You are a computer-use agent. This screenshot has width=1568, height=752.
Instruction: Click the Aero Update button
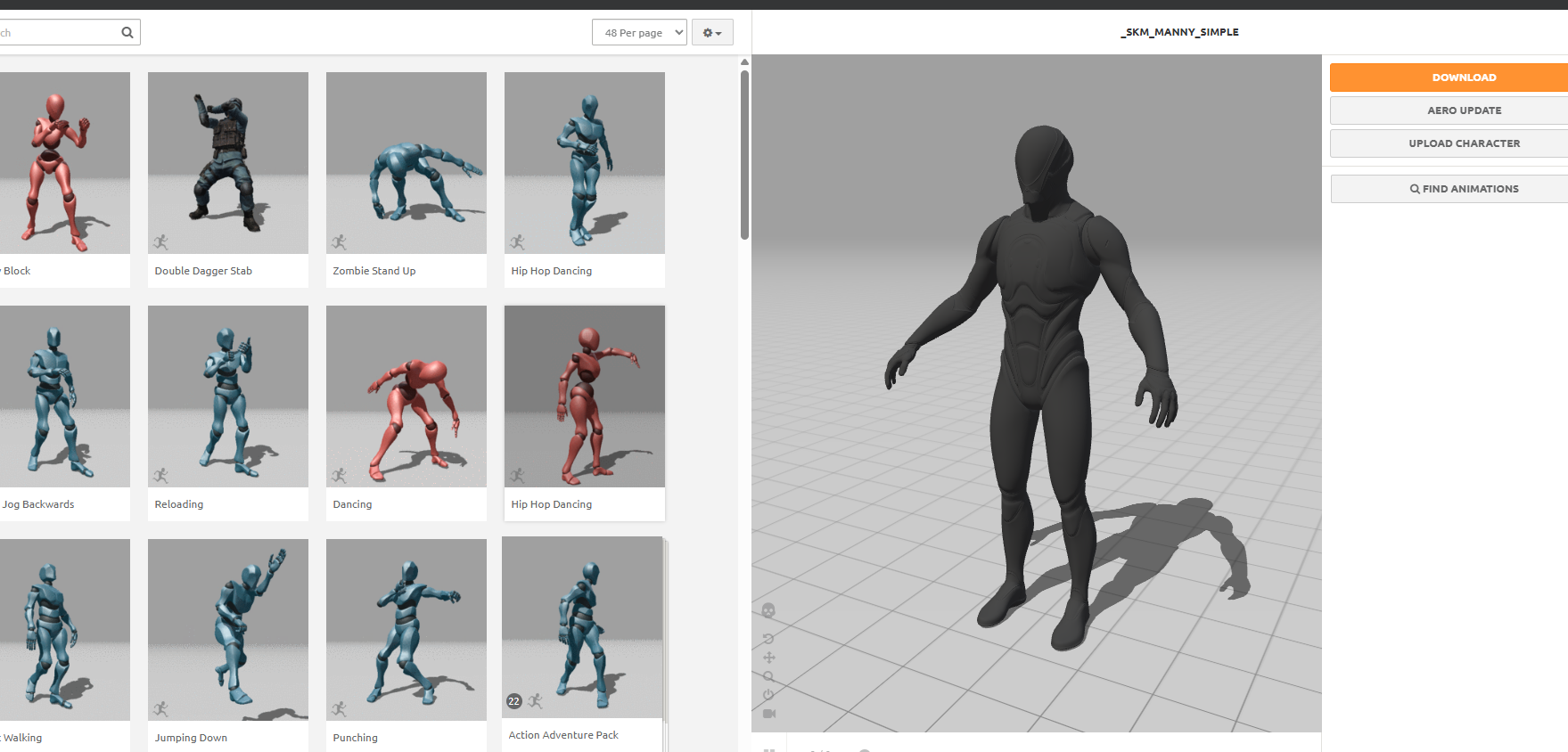[x=1449, y=110]
